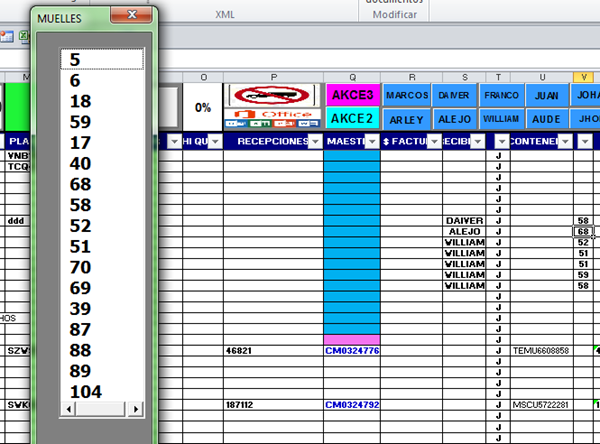Click the FRANCO button

(x=501, y=95)
